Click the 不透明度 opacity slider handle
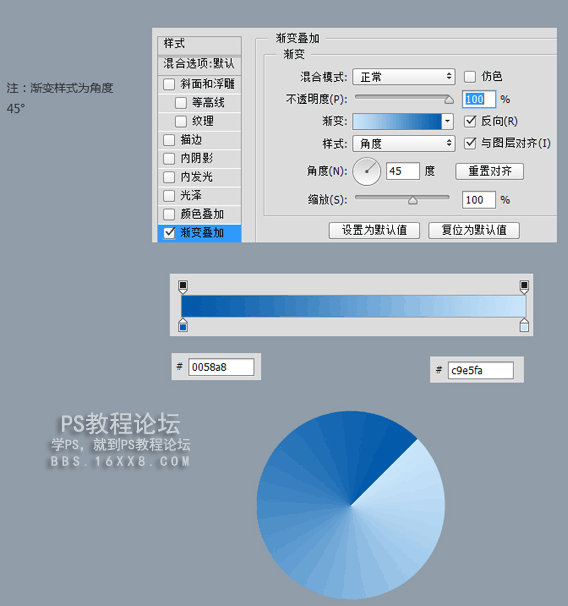This screenshot has height=606, width=568. click(449, 100)
